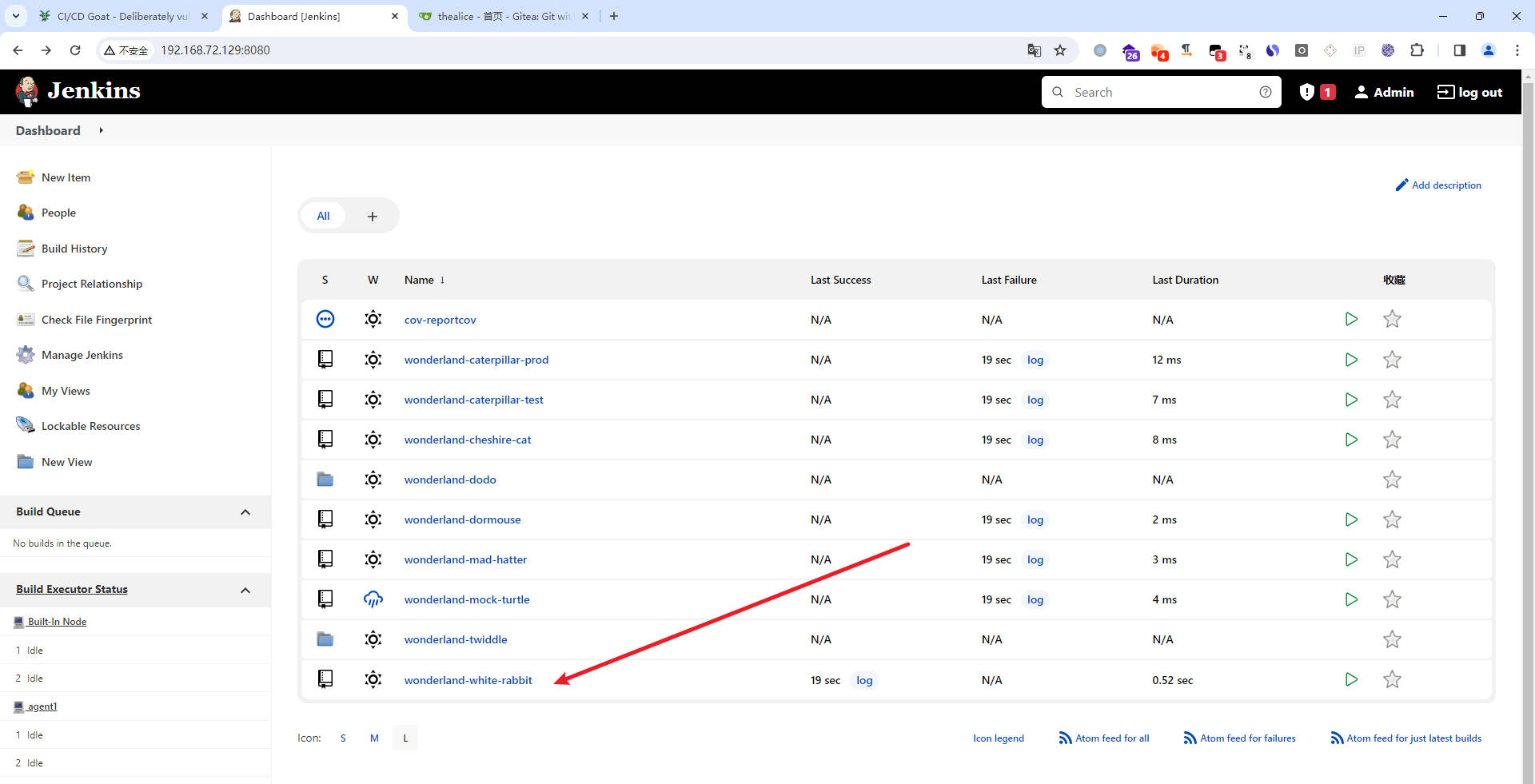Open Build History from sidebar

coord(74,249)
